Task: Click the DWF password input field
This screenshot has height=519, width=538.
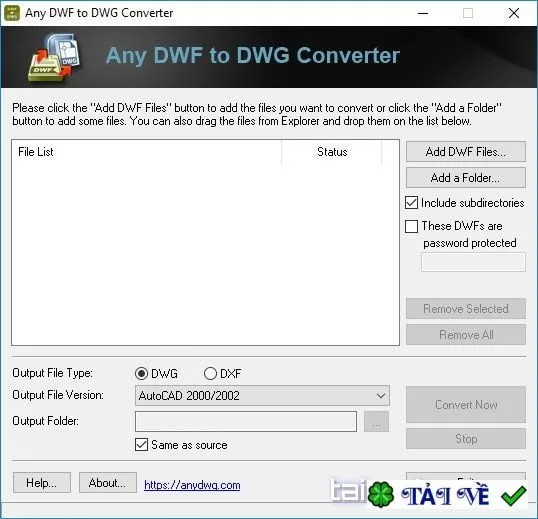Action: (473, 262)
